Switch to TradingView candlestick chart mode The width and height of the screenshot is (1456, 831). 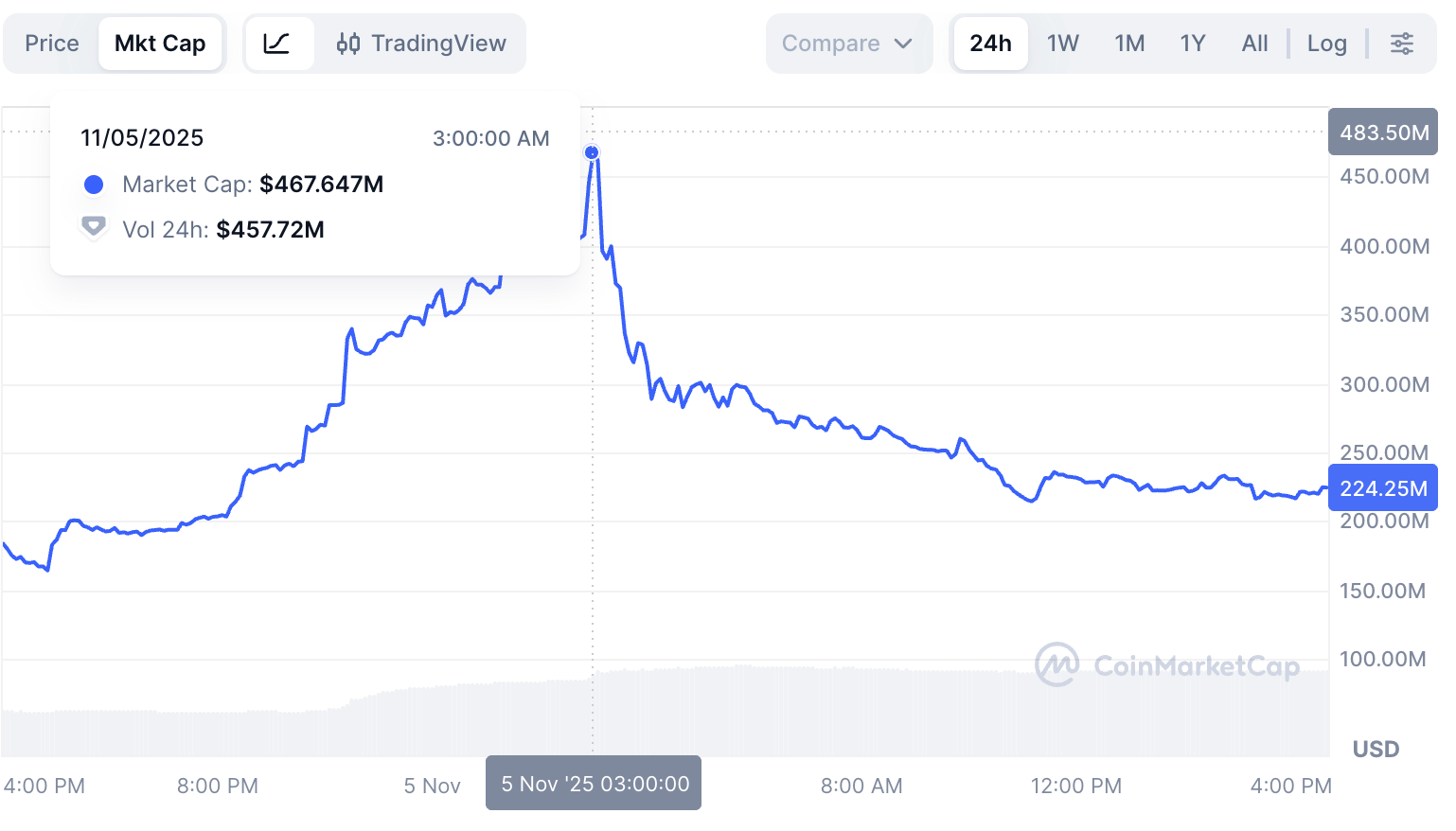coord(420,43)
